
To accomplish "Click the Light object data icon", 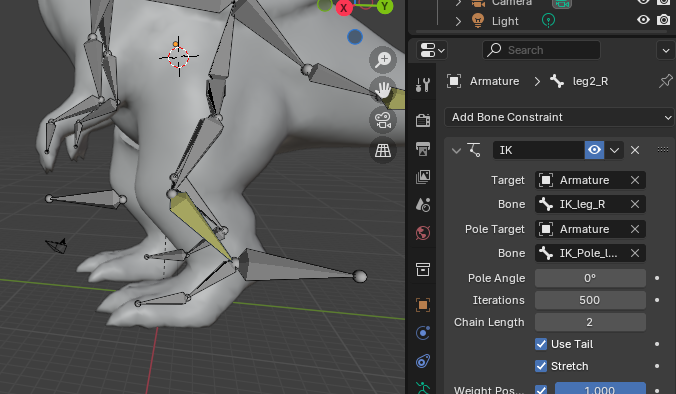I will tap(548, 21).
